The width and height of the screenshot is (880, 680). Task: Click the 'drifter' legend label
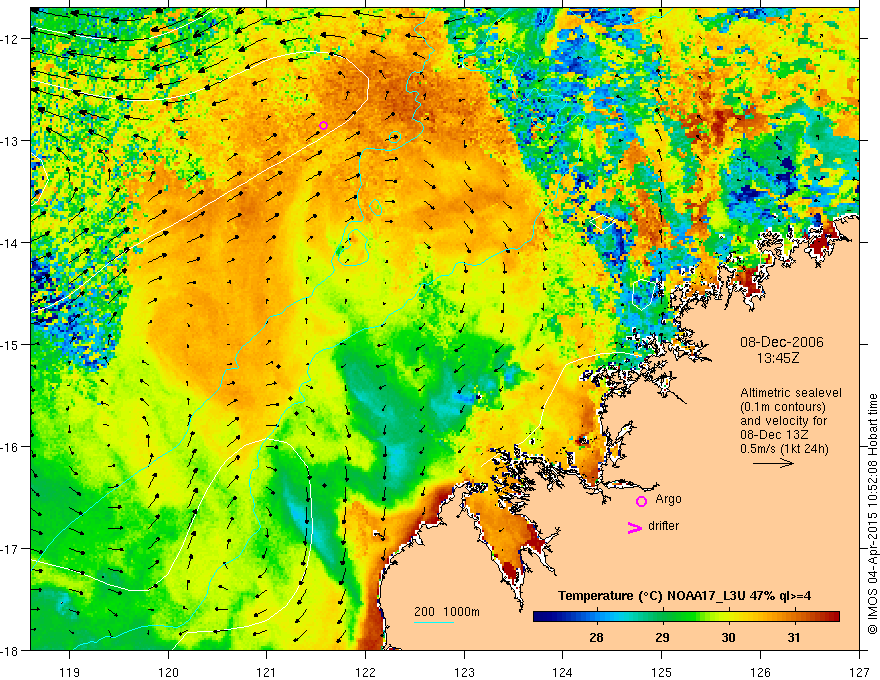(663, 526)
